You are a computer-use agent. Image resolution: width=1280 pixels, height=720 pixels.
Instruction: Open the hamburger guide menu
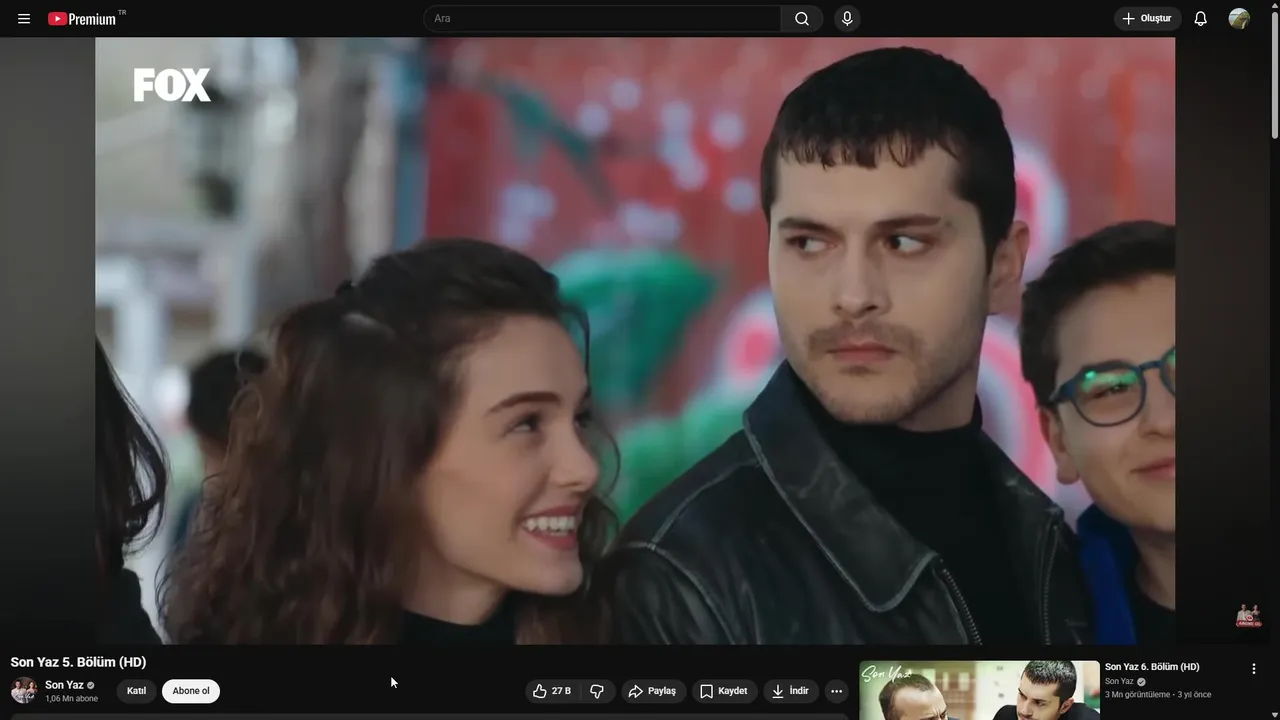24,19
